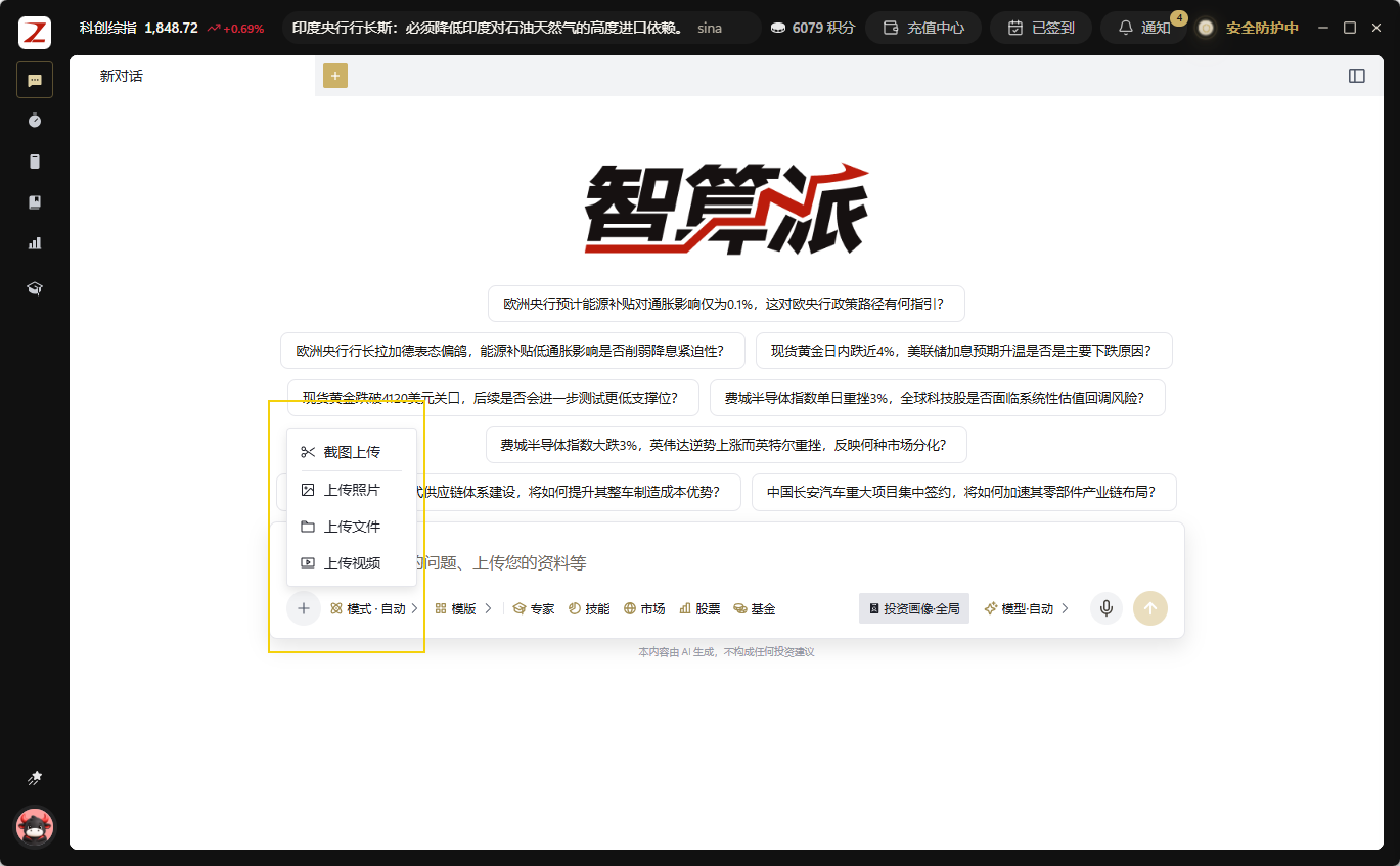Click suggestion about 英伟达逆势上涨

[x=726, y=444]
